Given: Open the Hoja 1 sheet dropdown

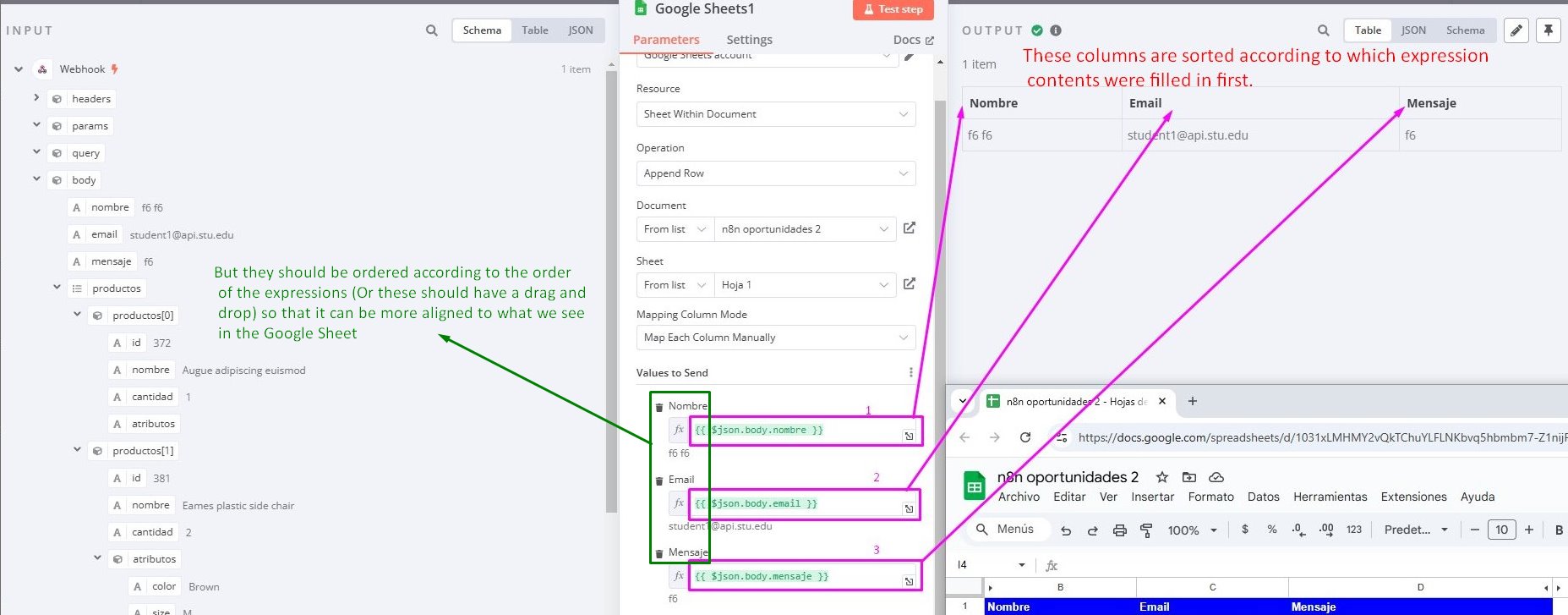Looking at the screenshot, I should [x=805, y=285].
